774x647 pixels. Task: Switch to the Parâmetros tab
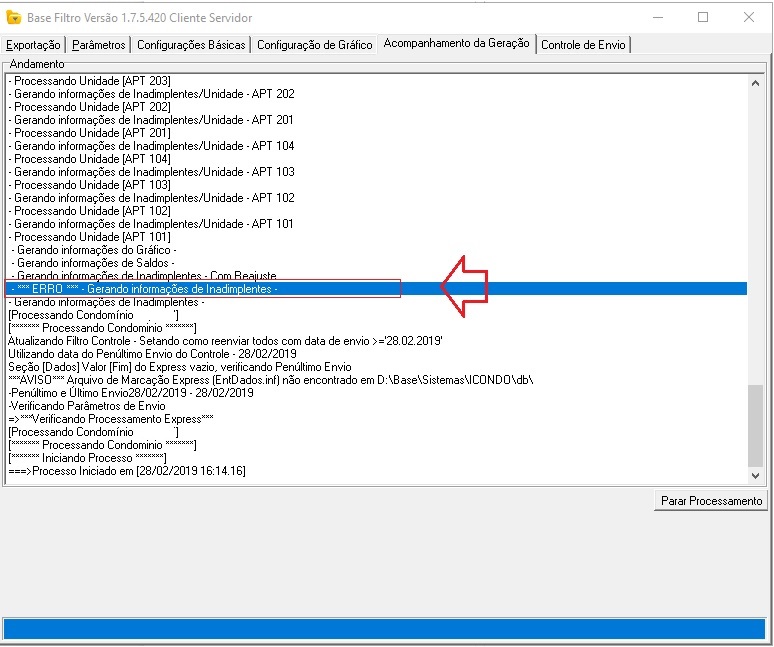click(100, 45)
